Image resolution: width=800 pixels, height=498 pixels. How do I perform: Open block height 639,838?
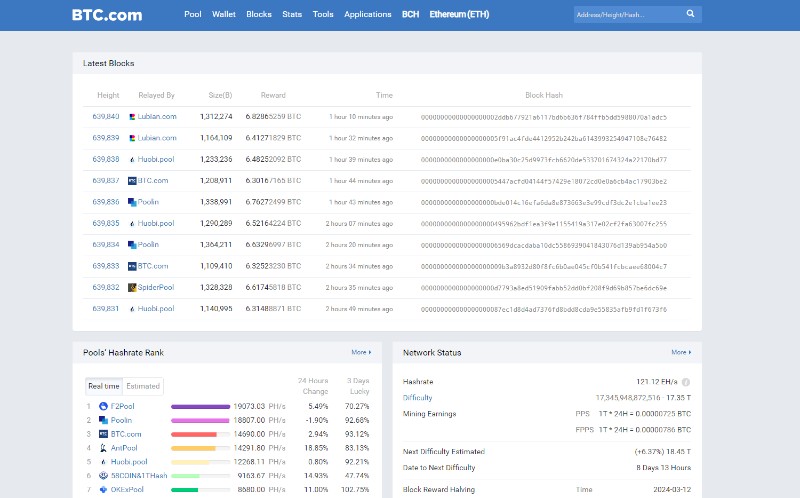pyautogui.click(x=106, y=160)
